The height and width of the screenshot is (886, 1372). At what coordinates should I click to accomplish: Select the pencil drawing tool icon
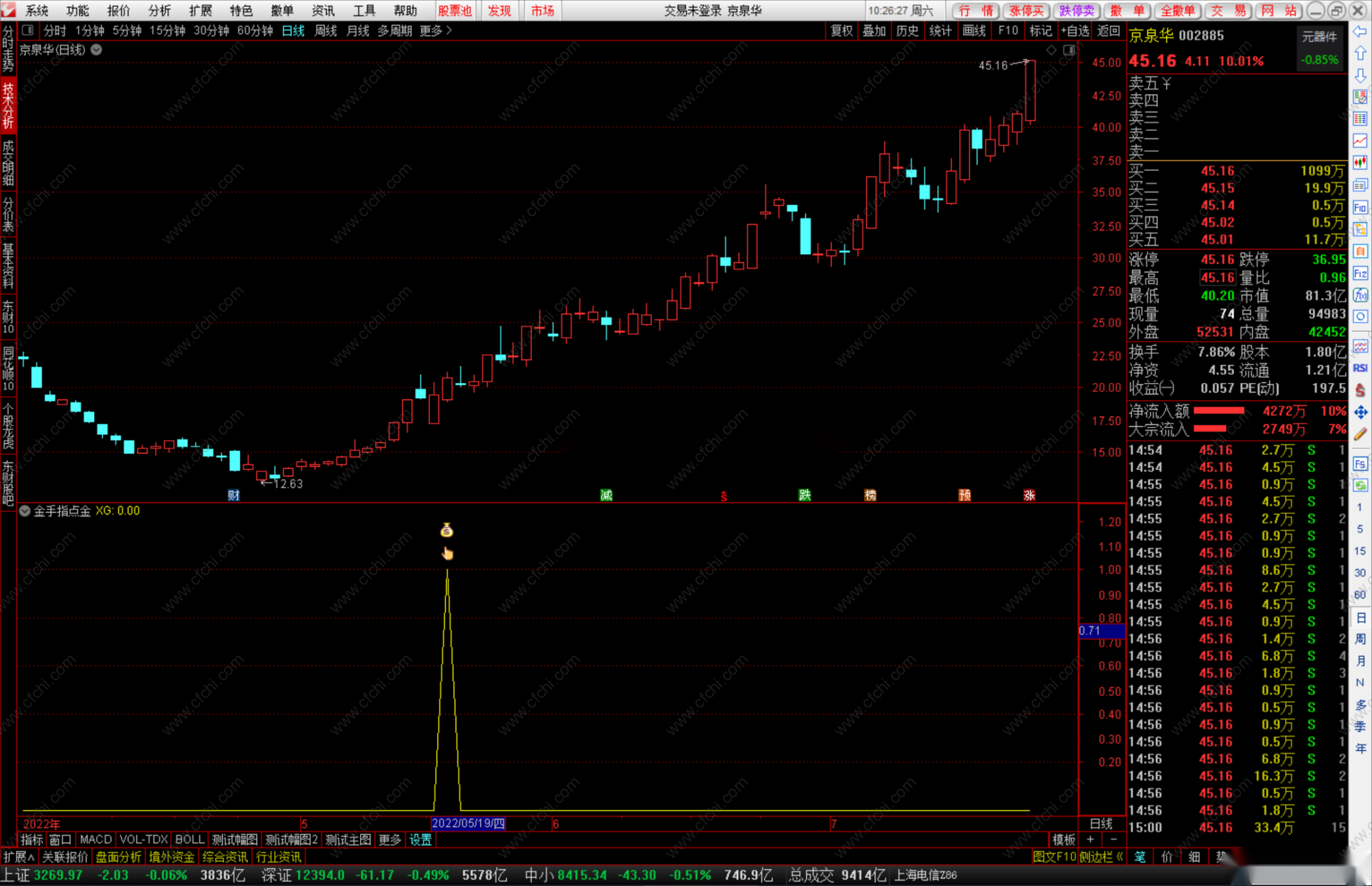pos(1360,434)
